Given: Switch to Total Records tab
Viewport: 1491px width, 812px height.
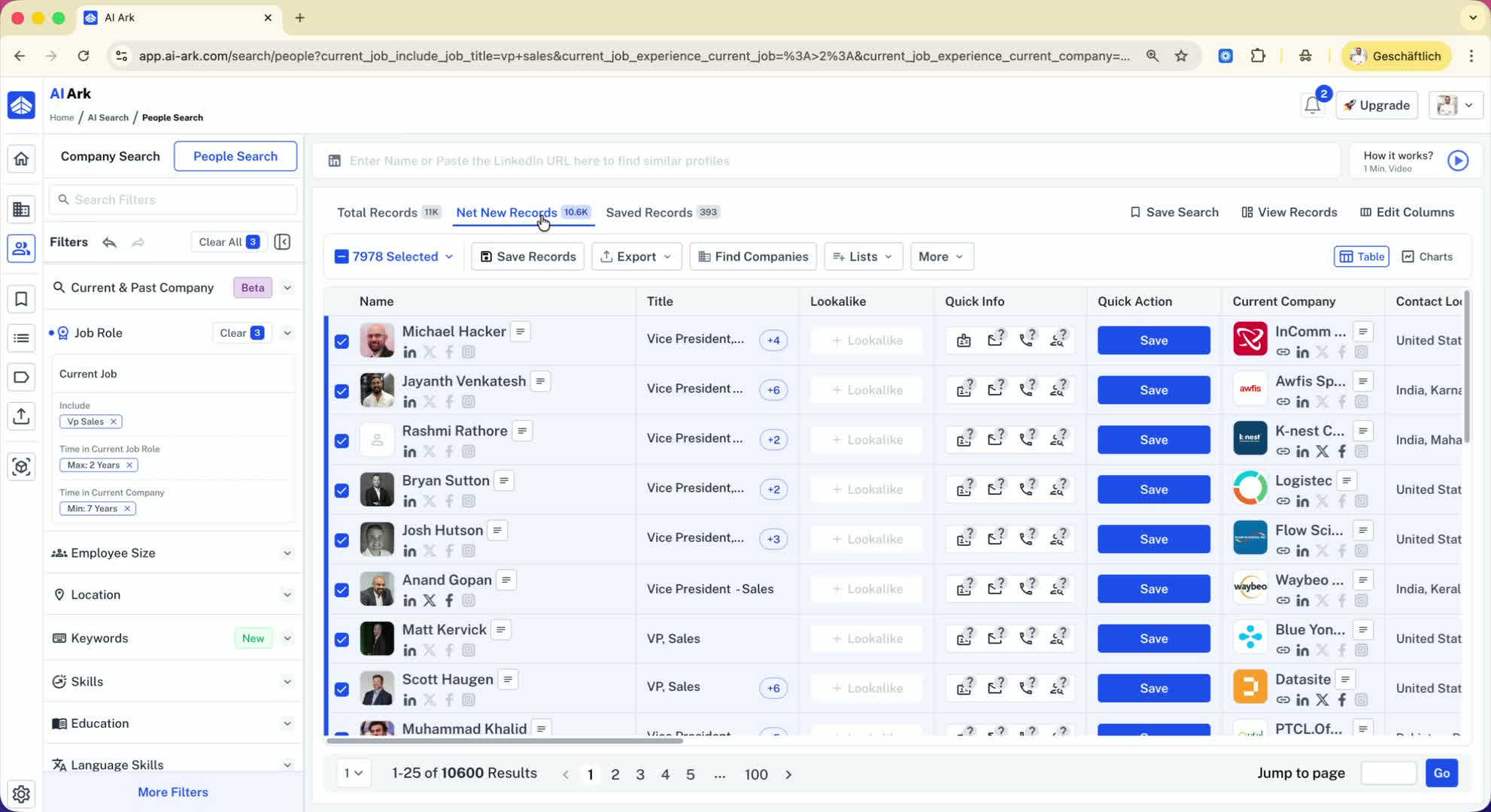Looking at the screenshot, I should (377, 213).
